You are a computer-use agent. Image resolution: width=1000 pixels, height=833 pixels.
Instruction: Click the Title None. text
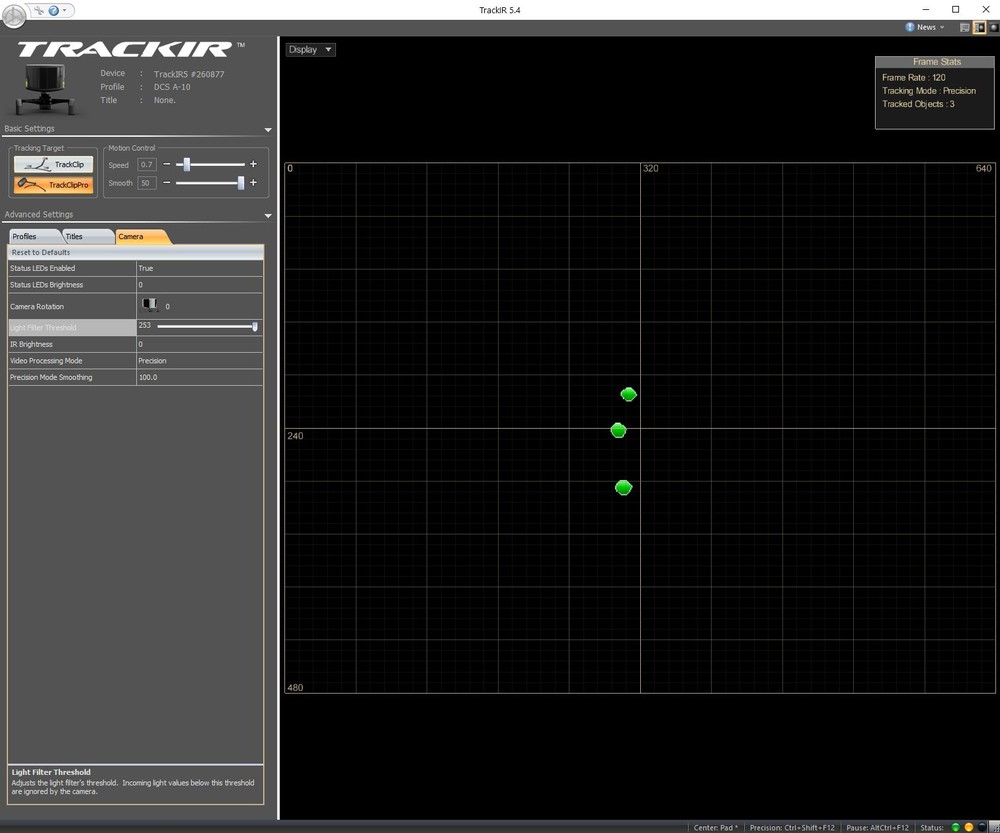click(x=165, y=100)
